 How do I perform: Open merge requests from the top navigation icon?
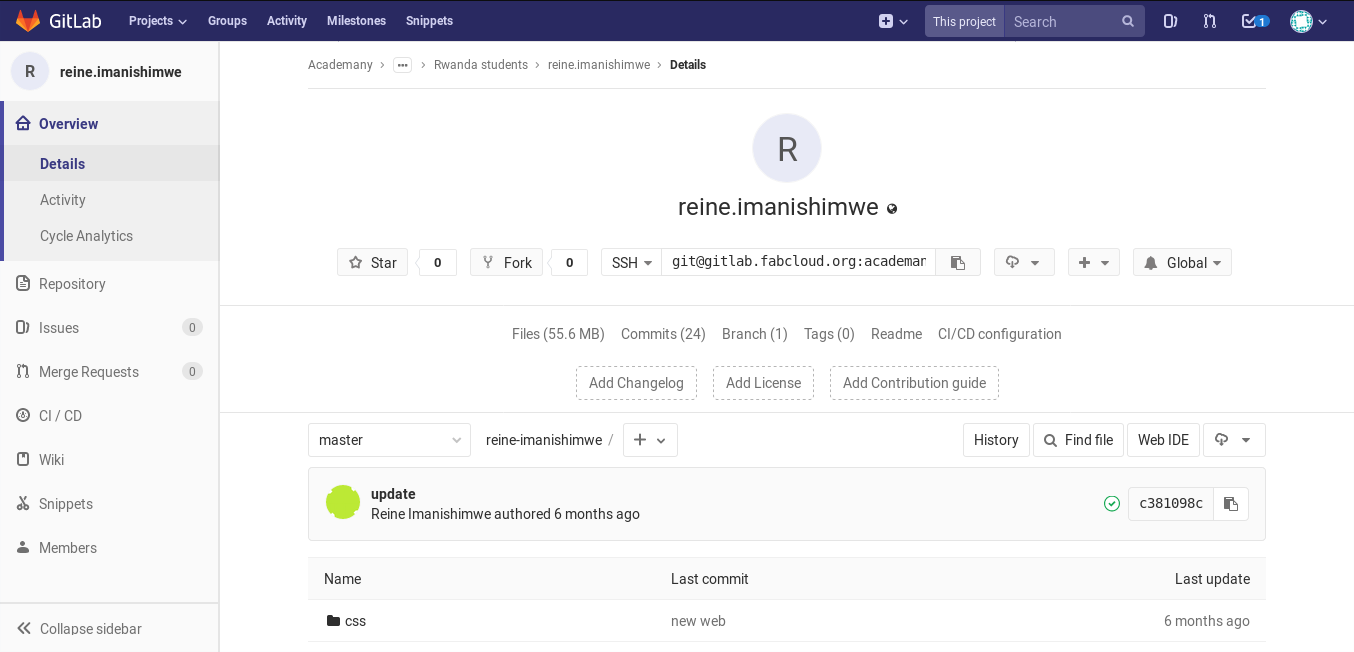[1210, 20]
